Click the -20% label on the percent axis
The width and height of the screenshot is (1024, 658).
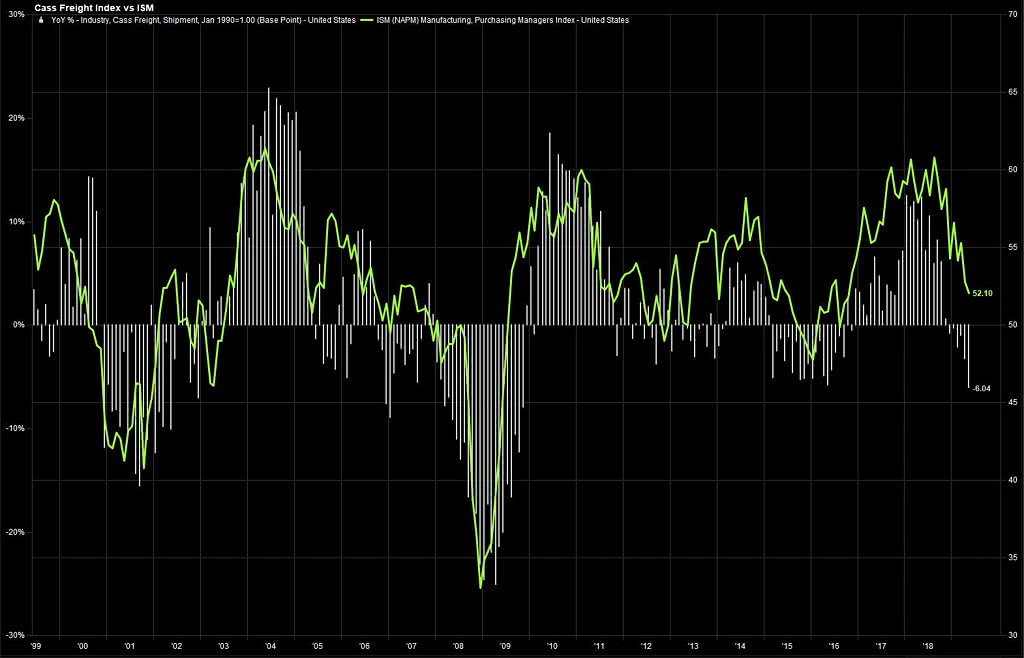(x=14, y=531)
